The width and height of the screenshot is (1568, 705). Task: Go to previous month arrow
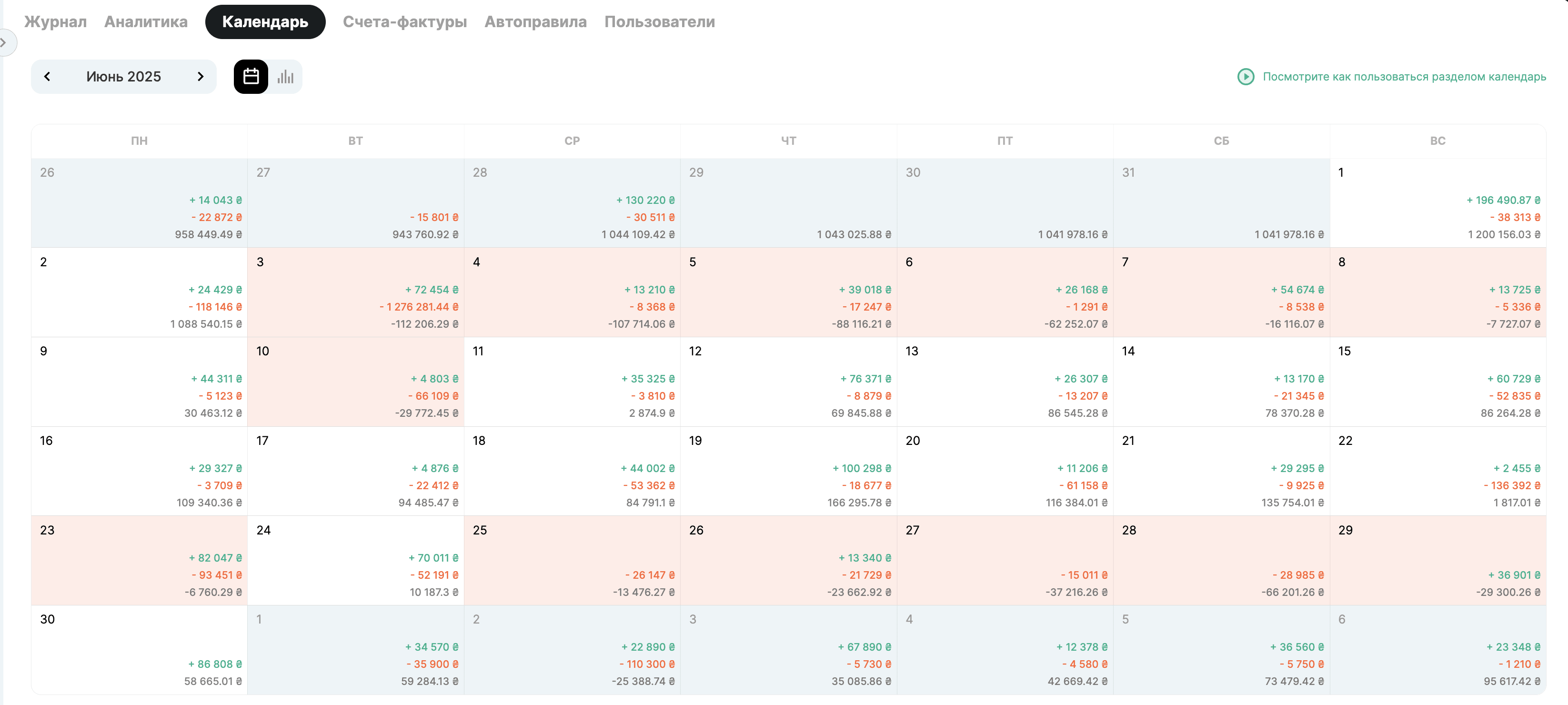[48, 77]
